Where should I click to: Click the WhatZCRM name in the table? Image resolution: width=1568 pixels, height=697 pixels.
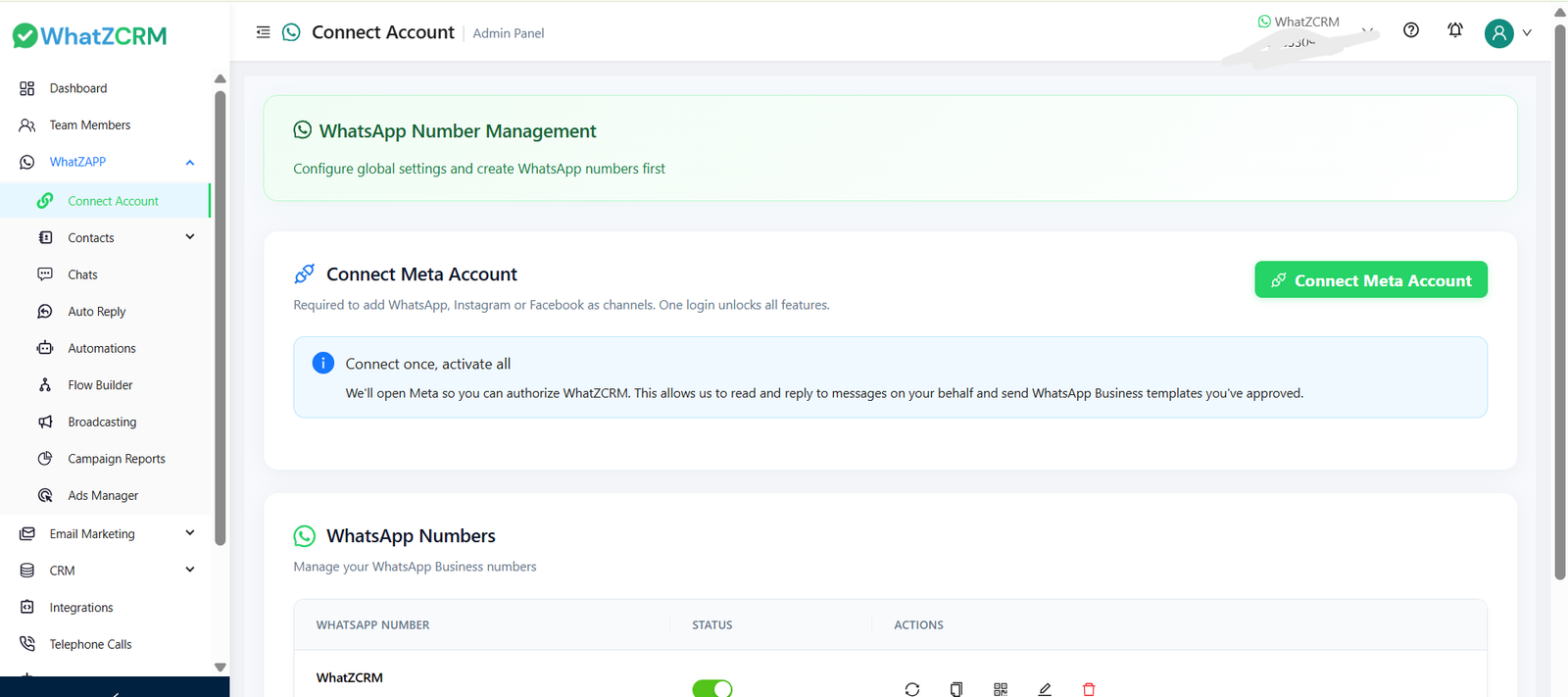[350, 677]
